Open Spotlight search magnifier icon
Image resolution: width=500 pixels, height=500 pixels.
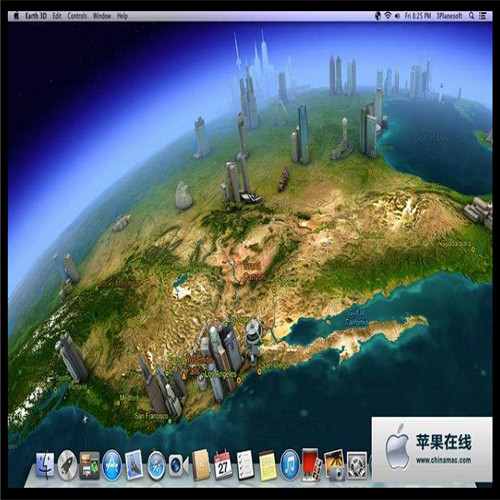471,16
